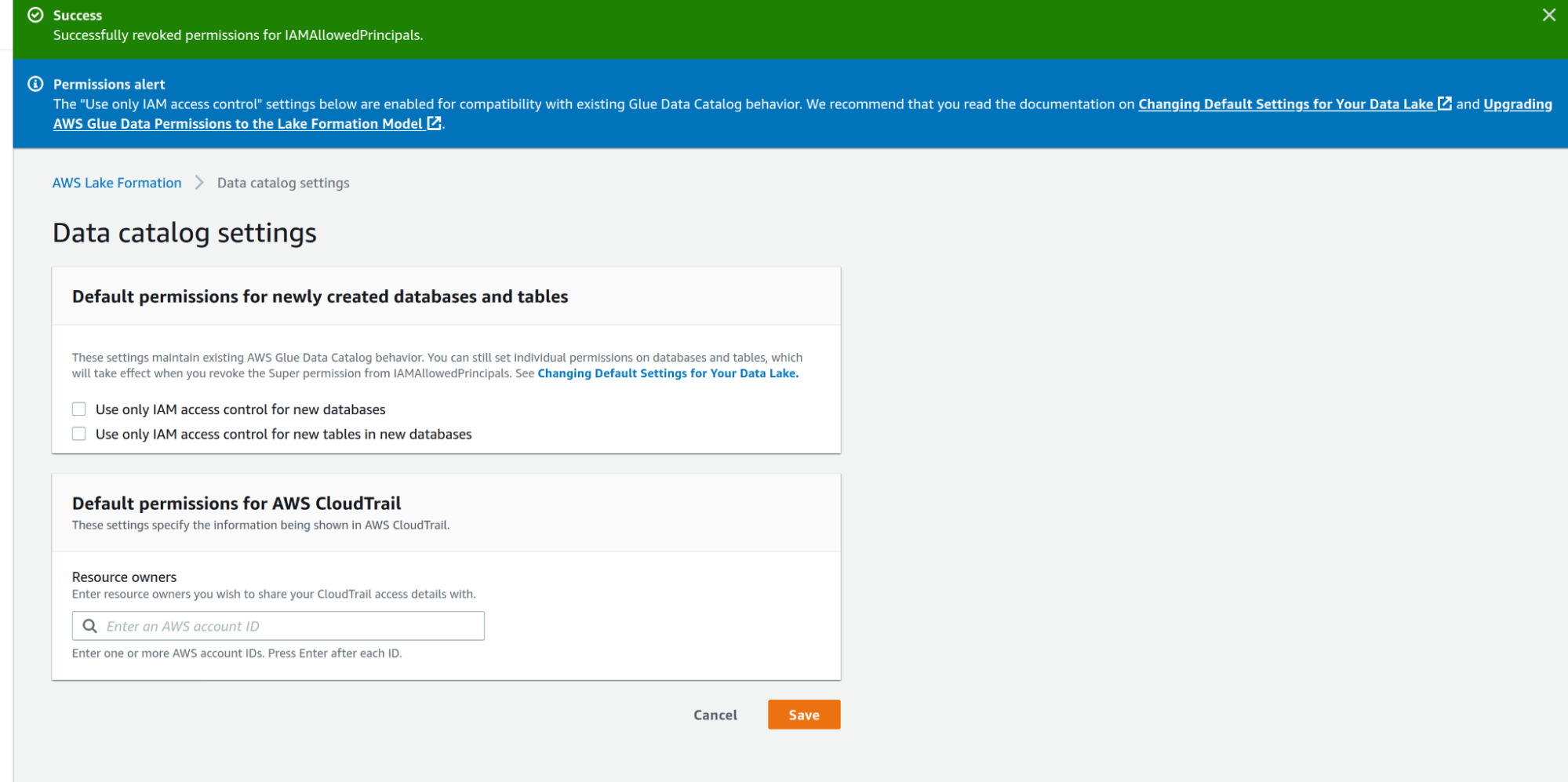
Task: Click the Default permissions for AWS CloudTrail heading
Action: coord(236,504)
